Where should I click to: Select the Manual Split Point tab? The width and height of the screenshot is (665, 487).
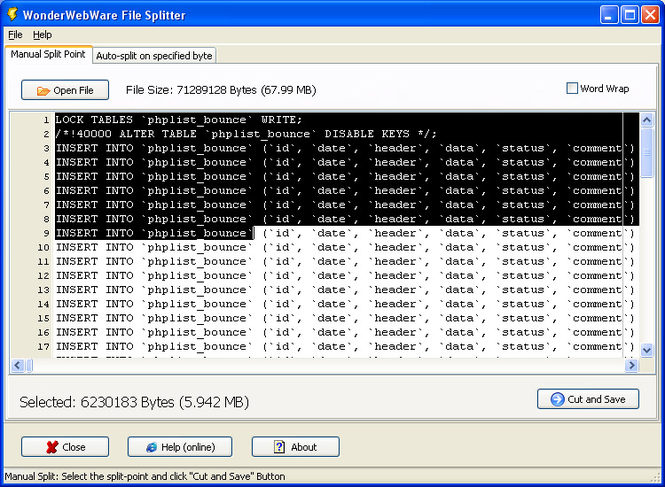[48, 54]
